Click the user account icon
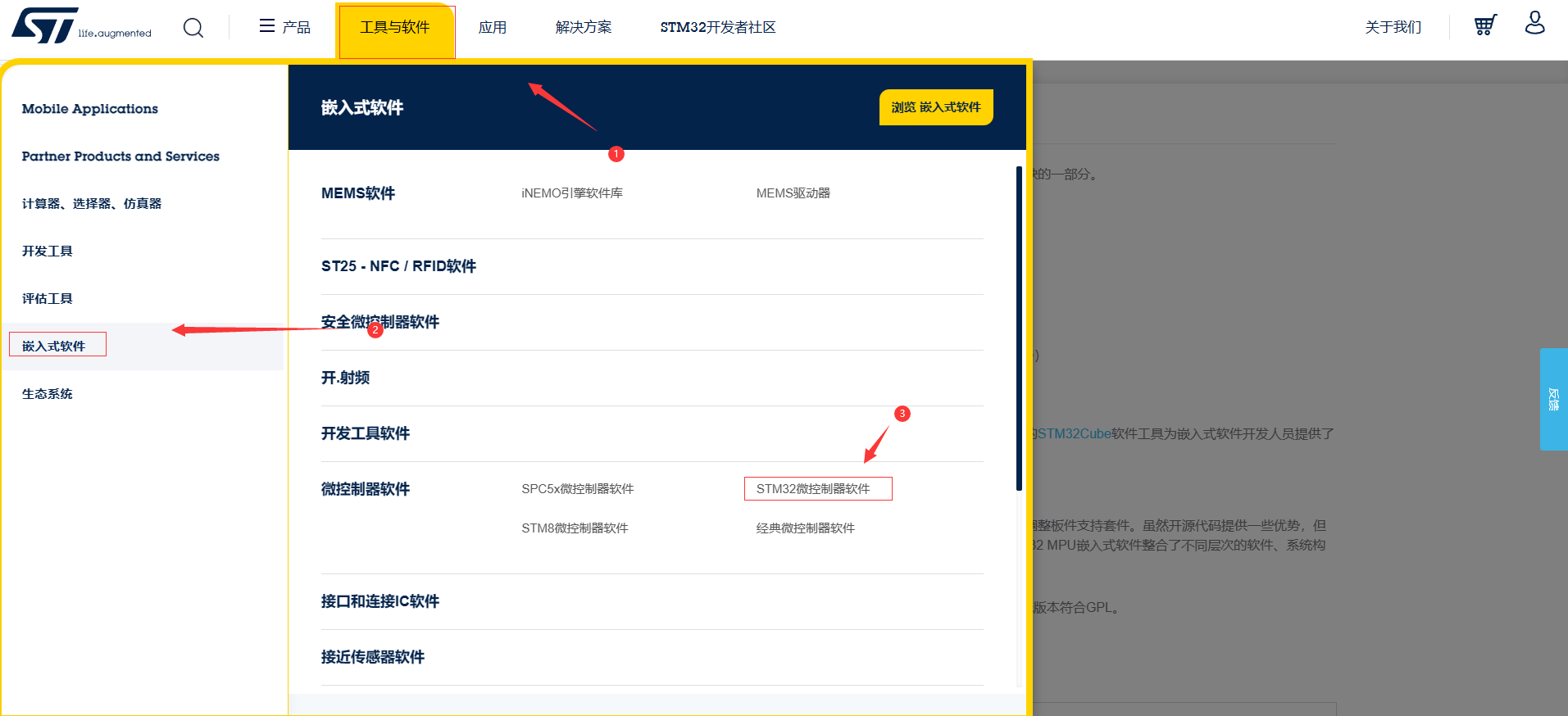 pyautogui.click(x=1534, y=23)
